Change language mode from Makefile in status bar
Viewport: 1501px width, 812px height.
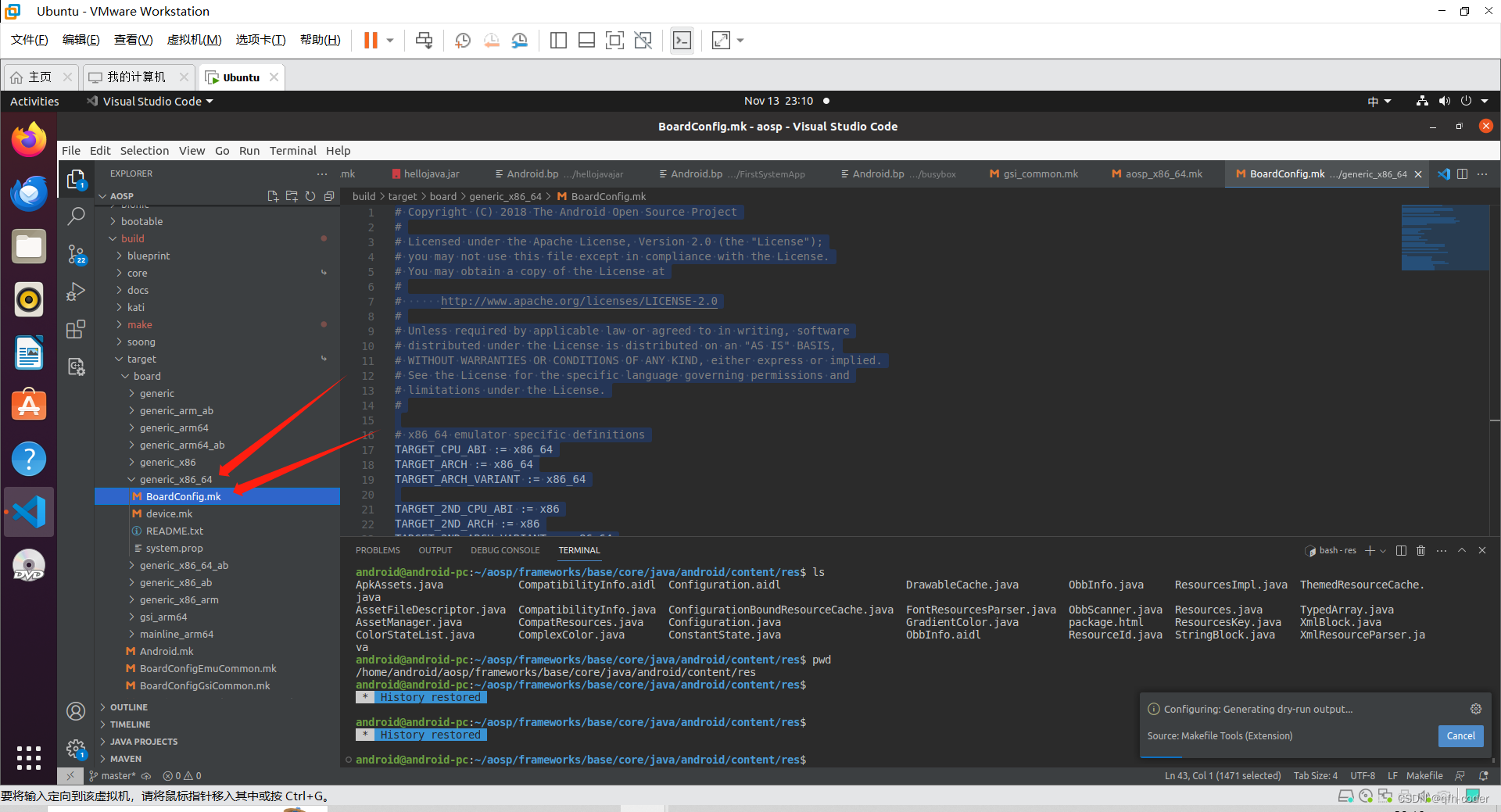point(1424,776)
